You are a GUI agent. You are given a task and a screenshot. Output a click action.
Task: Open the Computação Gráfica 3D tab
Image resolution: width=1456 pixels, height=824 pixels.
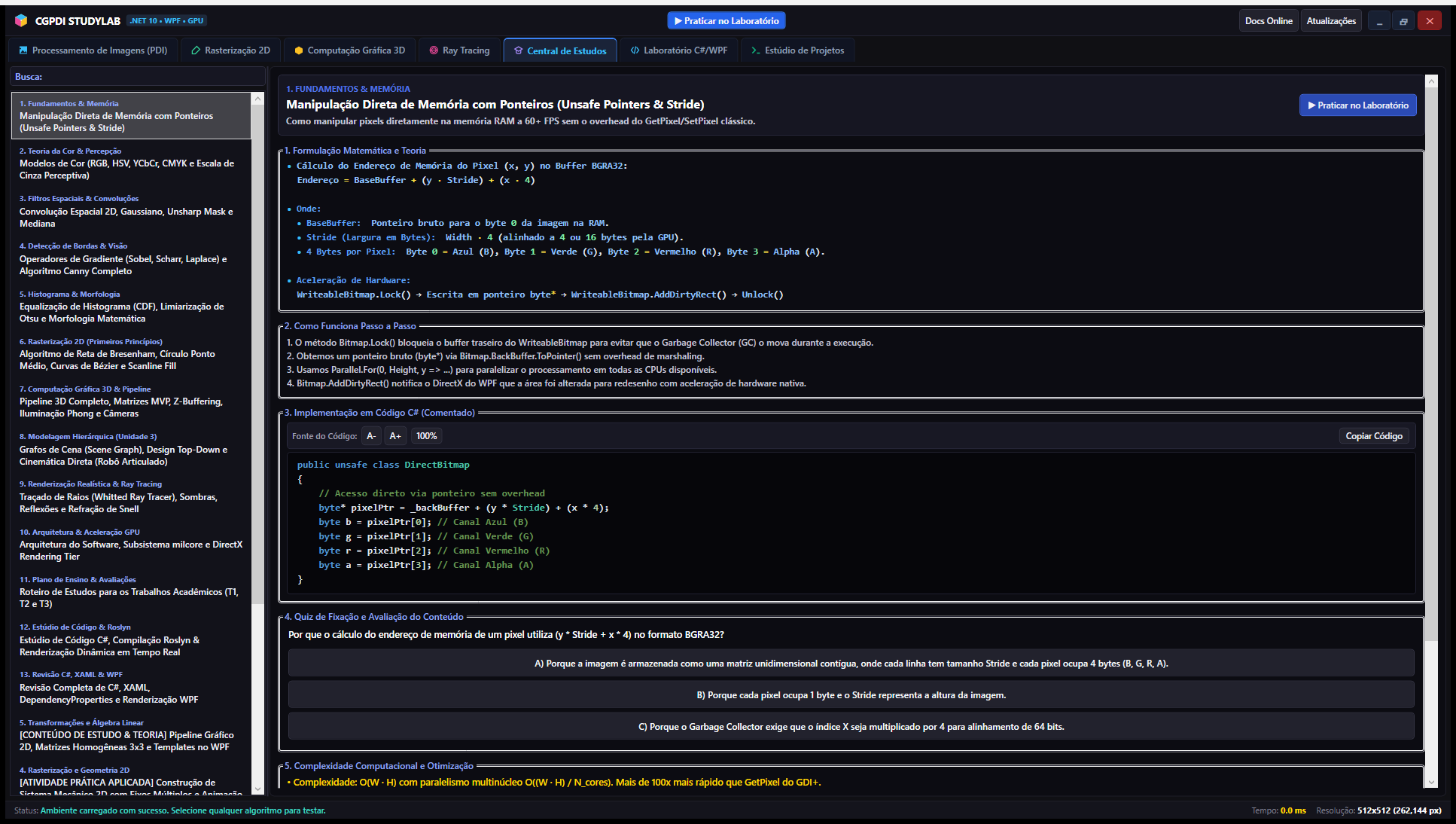click(350, 50)
